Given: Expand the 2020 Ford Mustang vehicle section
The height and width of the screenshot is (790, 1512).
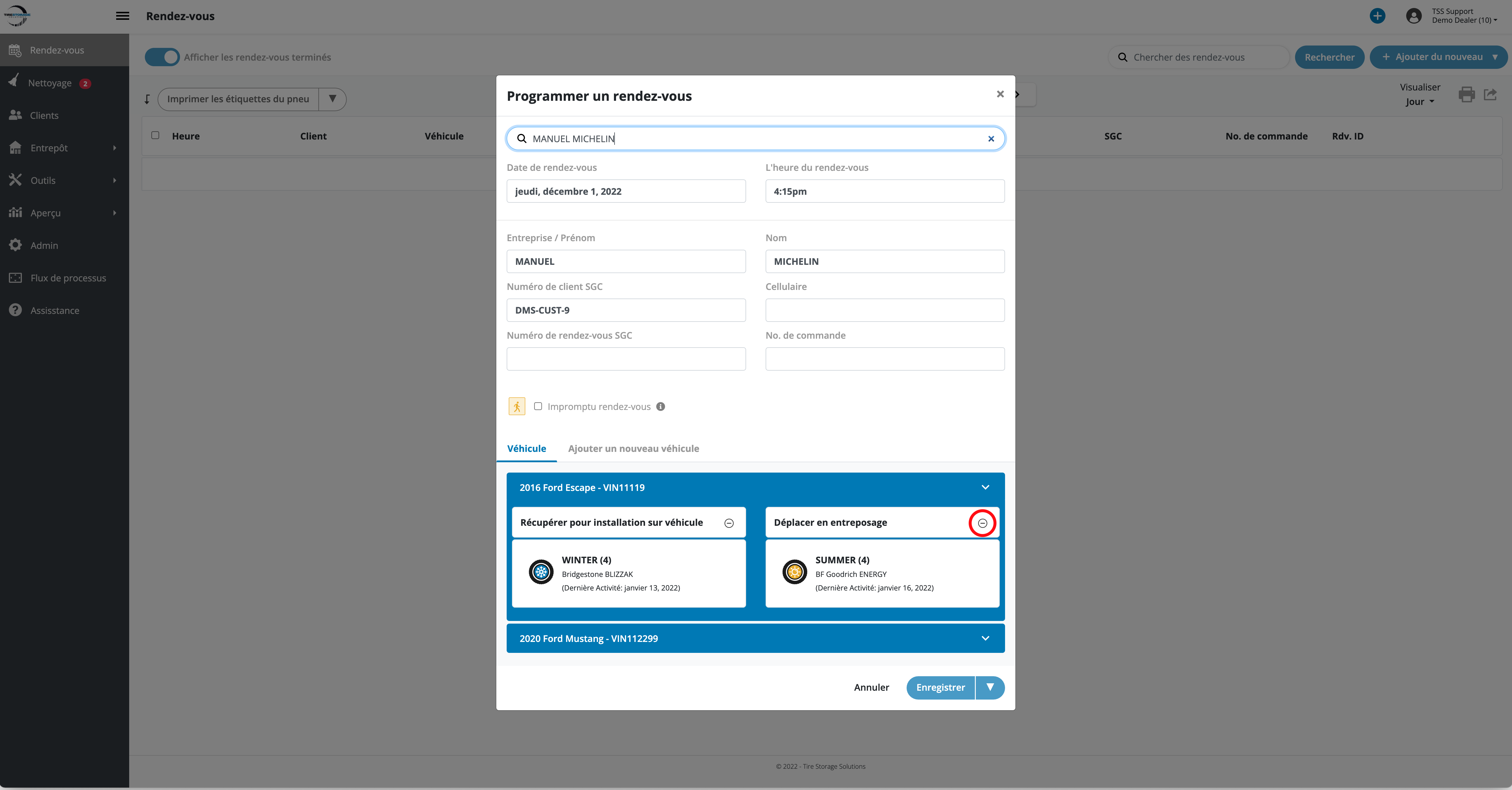Looking at the screenshot, I should coord(985,638).
